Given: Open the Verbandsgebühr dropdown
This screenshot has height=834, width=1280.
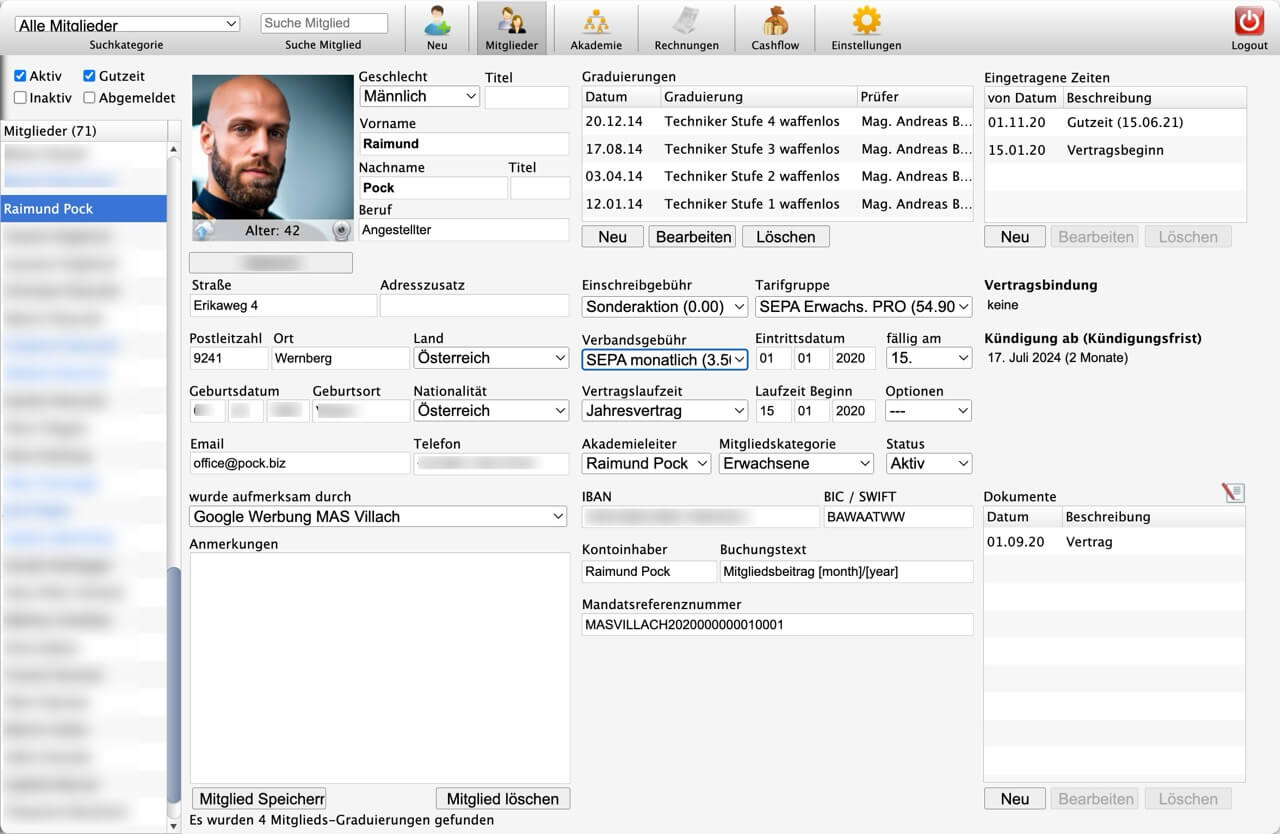Looking at the screenshot, I should (665, 359).
